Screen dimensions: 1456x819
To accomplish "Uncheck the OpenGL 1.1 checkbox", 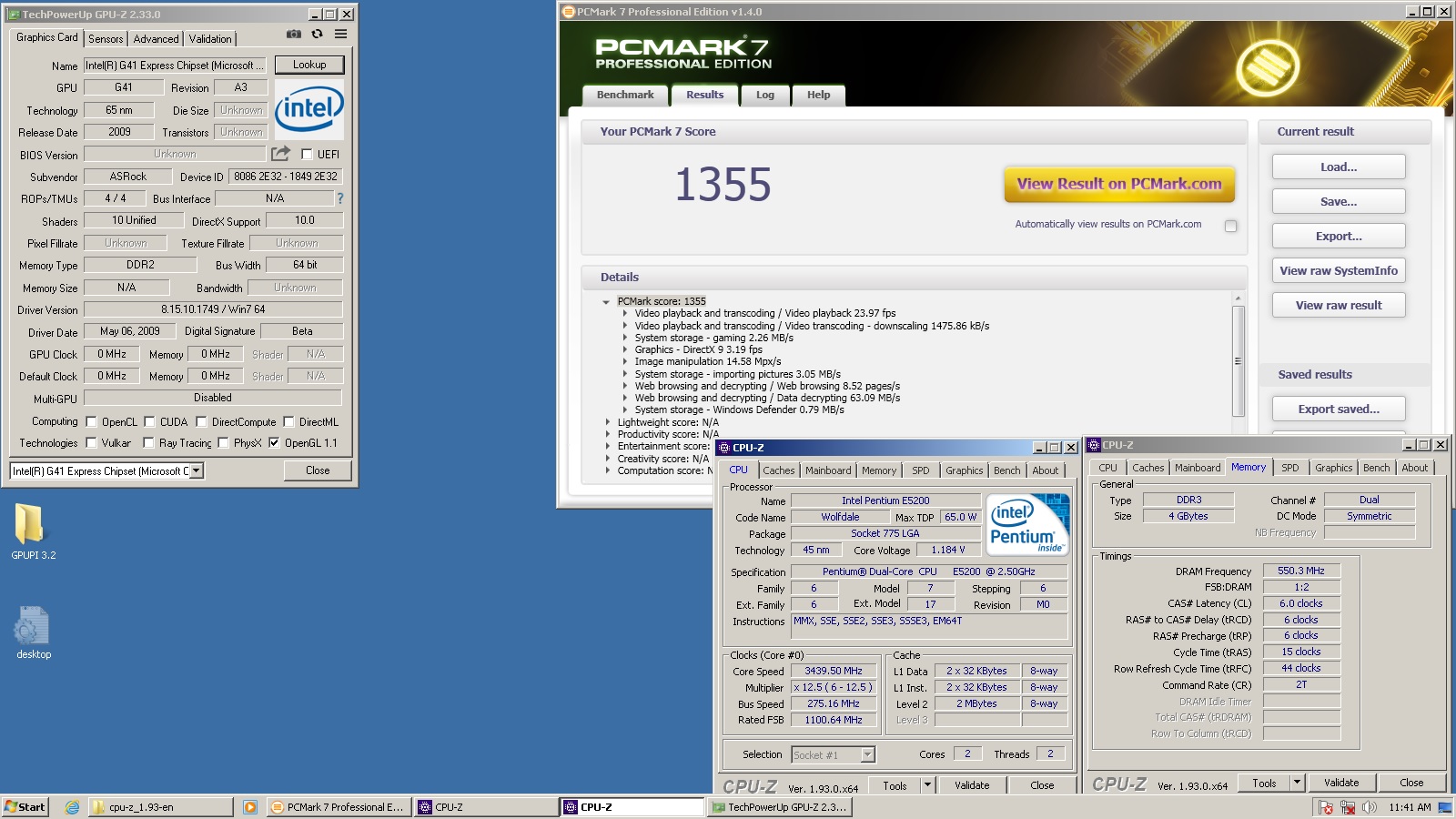I will pyautogui.click(x=274, y=443).
